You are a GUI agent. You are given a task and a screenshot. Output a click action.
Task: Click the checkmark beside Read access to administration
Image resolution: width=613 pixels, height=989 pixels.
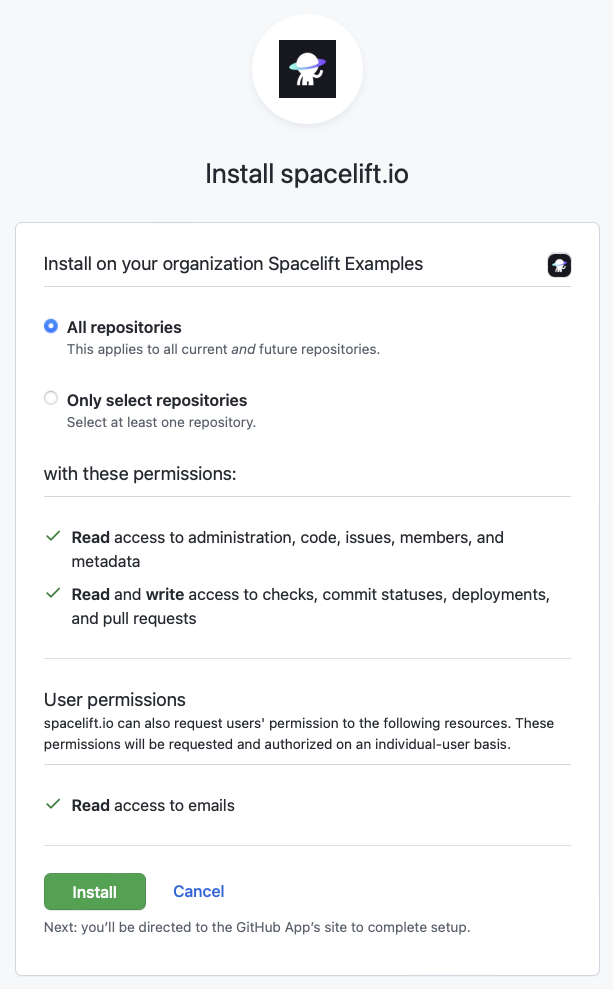(x=53, y=536)
